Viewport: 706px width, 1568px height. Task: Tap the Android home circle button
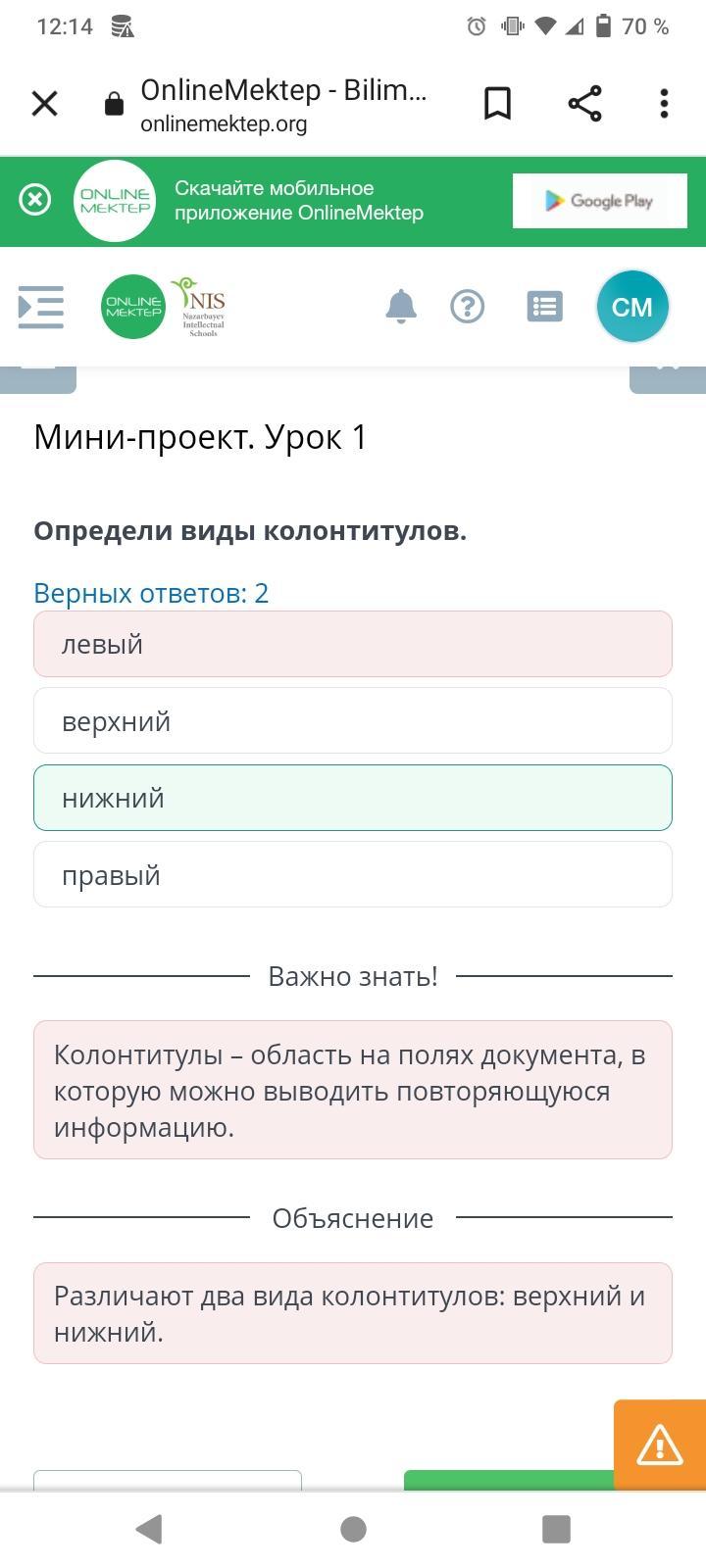click(353, 1529)
